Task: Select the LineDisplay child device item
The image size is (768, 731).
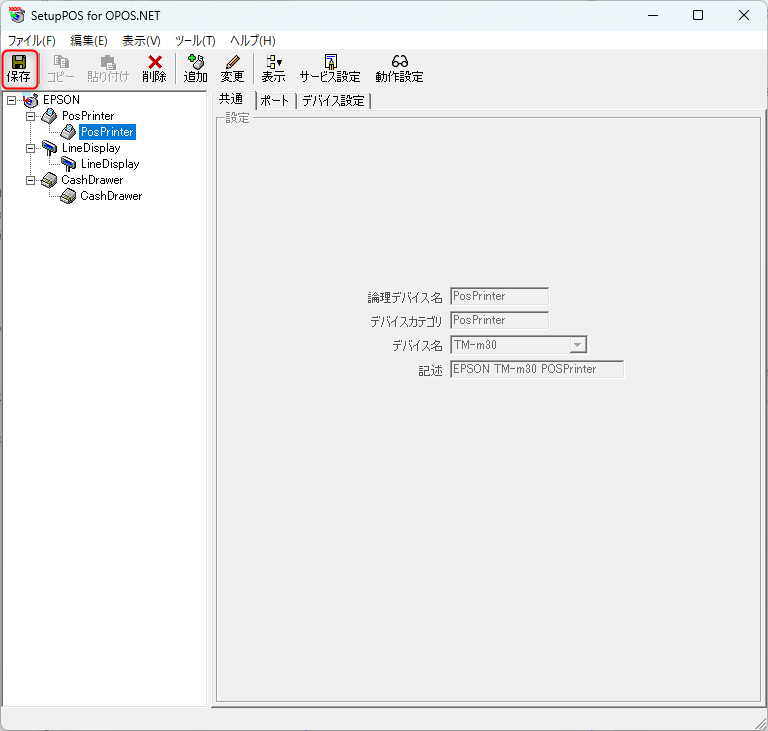Action: (x=110, y=164)
